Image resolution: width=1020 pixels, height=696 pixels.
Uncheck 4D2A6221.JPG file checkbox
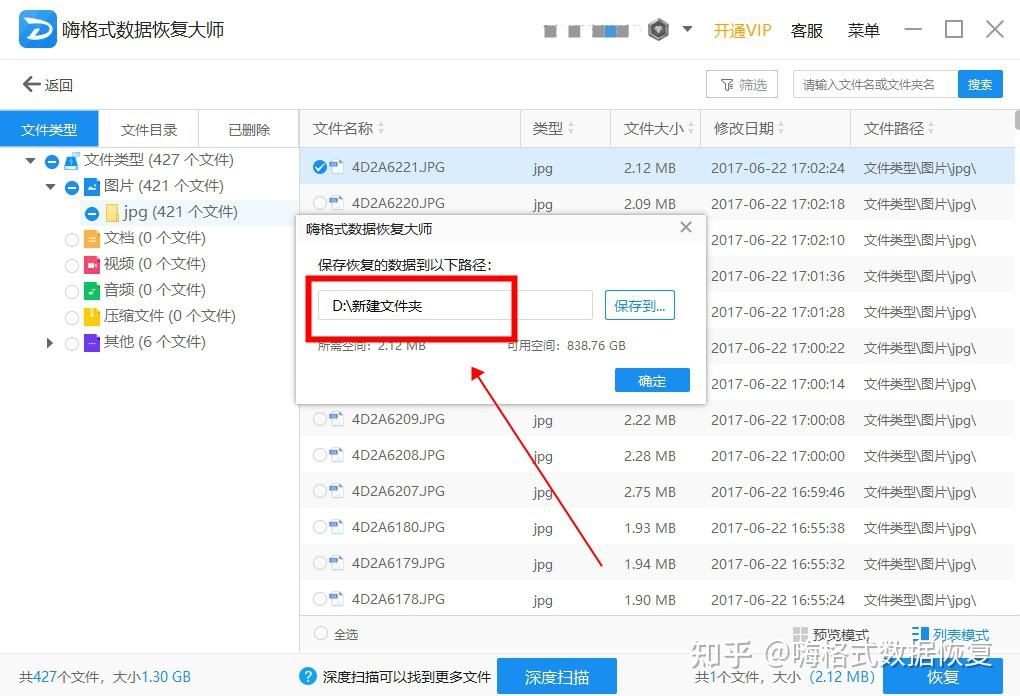tap(319, 167)
